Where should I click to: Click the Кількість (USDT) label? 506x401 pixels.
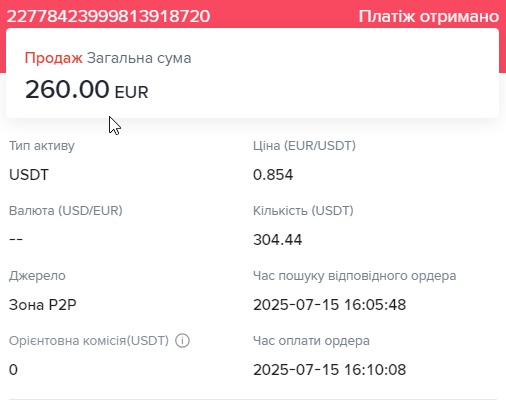[x=303, y=211]
